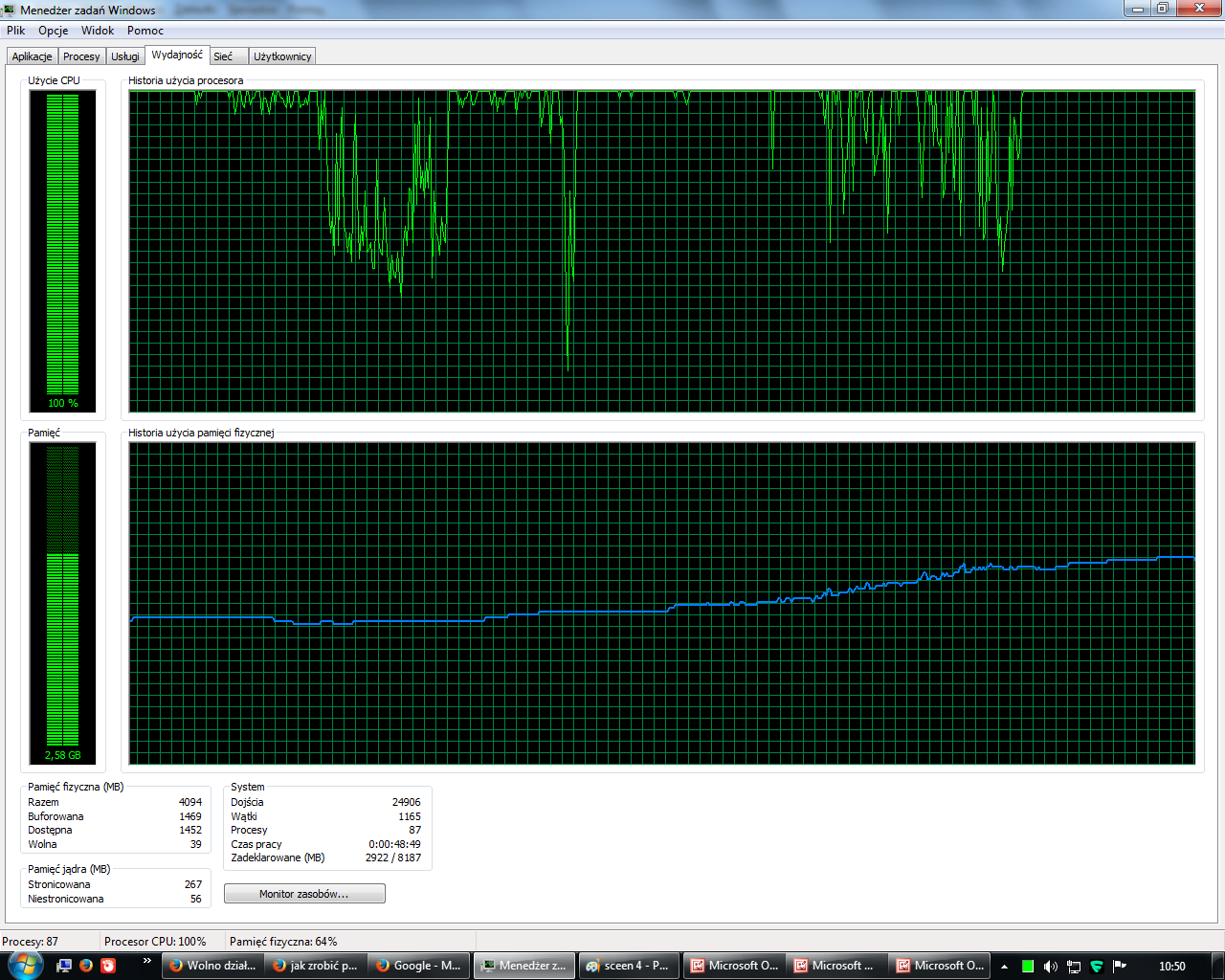Click the System Procesy value 87
Screen dimensions: 1225x980
pyautogui.click(x=415, y=830)
